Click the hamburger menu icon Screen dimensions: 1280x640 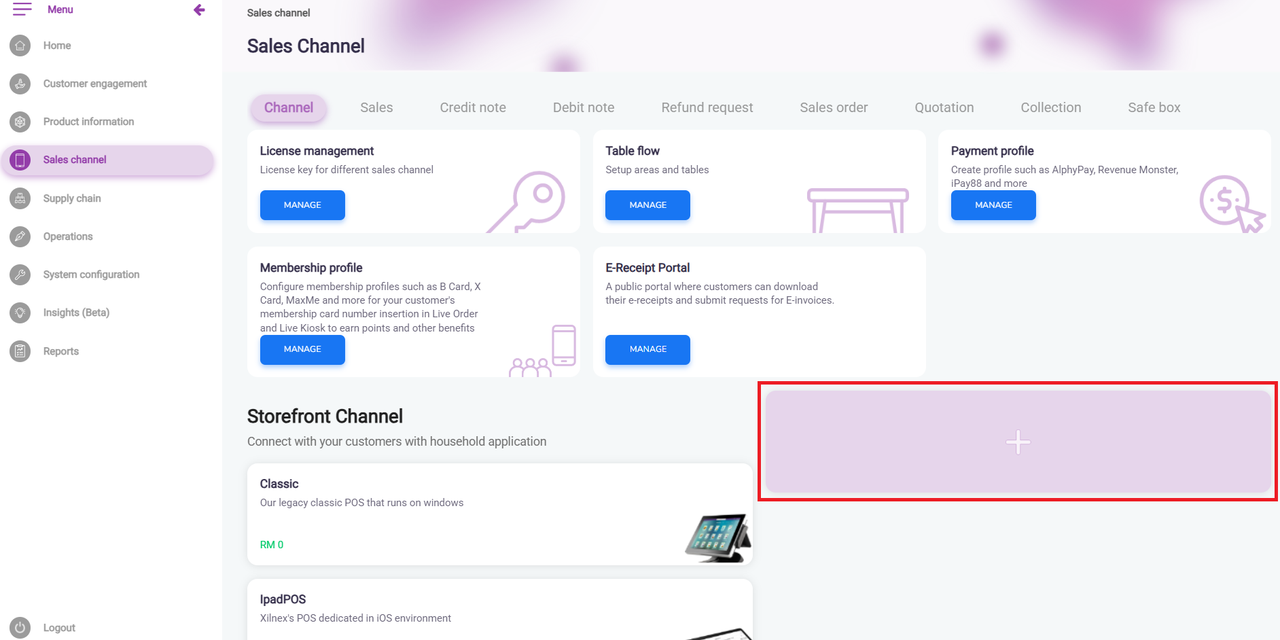21,10
